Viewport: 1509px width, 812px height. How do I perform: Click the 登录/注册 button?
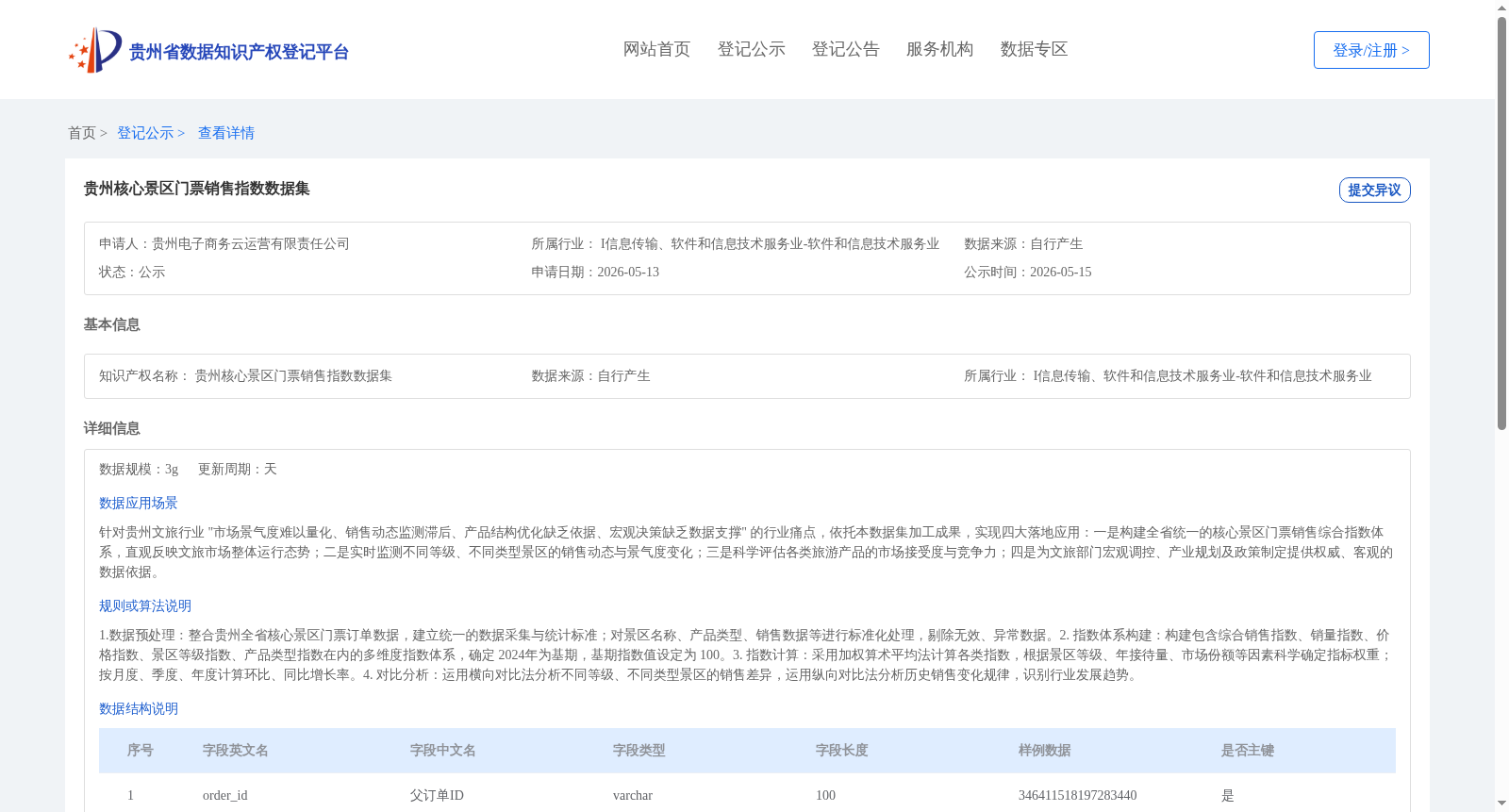point(1371,50)
